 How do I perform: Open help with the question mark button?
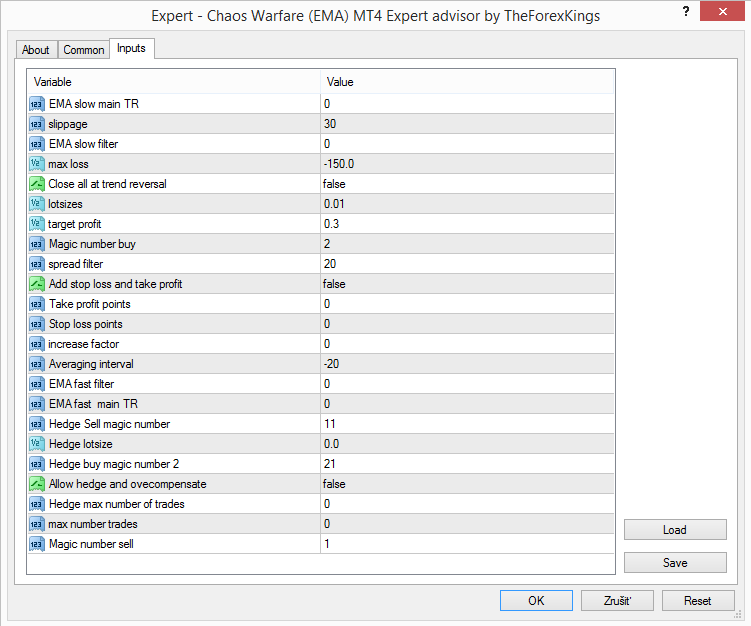point(686,11)
